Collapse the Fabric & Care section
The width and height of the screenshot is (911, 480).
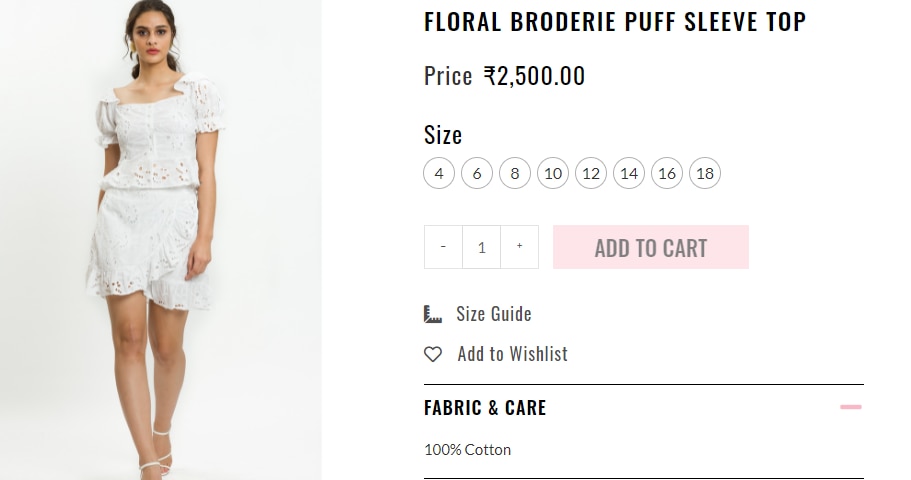(x=851, y=407)
